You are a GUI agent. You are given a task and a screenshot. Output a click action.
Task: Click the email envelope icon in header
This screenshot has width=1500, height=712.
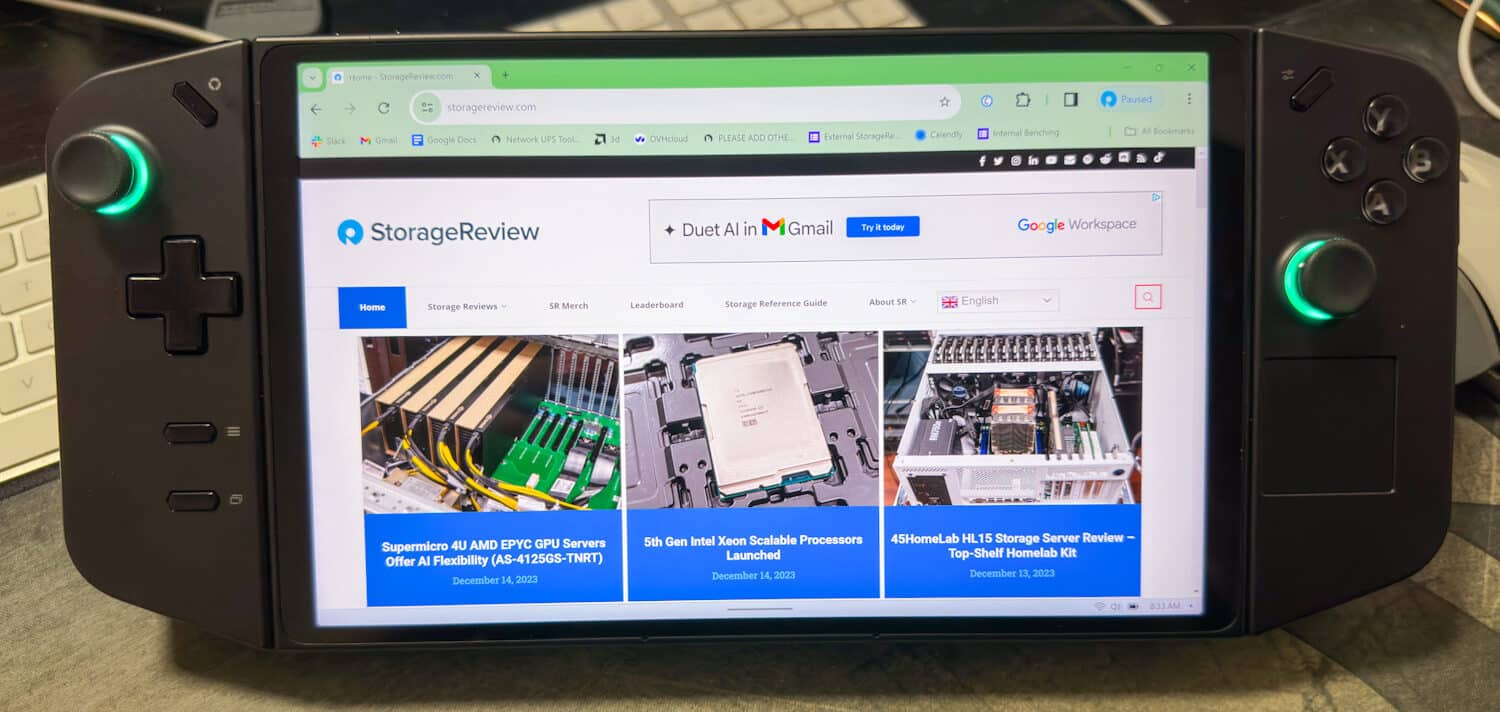(1069, 159)
